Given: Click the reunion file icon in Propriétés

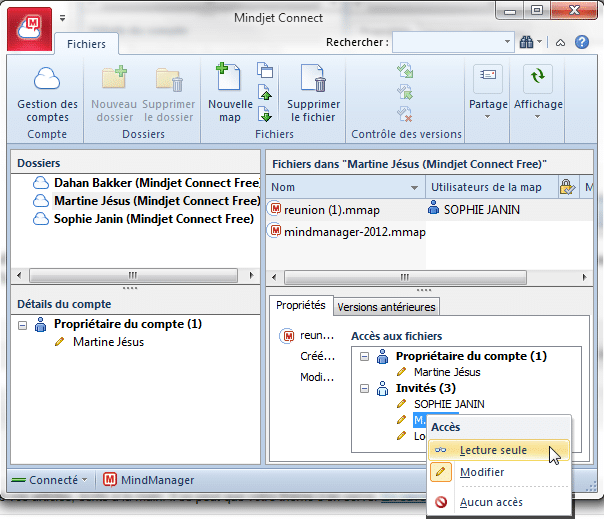Looking at the screenshot, I should click(288, 336).
